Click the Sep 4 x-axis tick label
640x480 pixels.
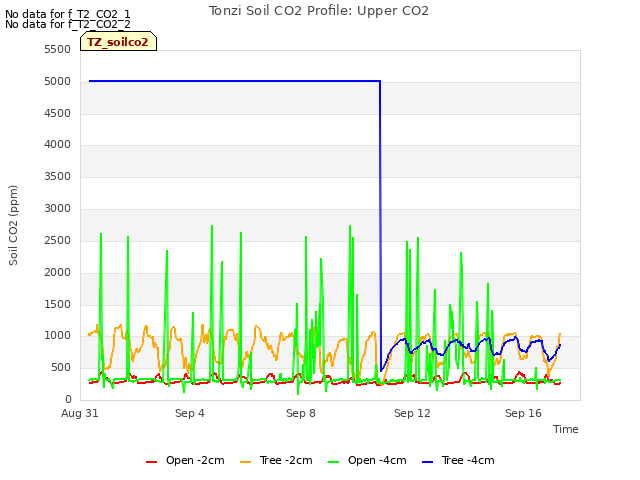[190, 413]
